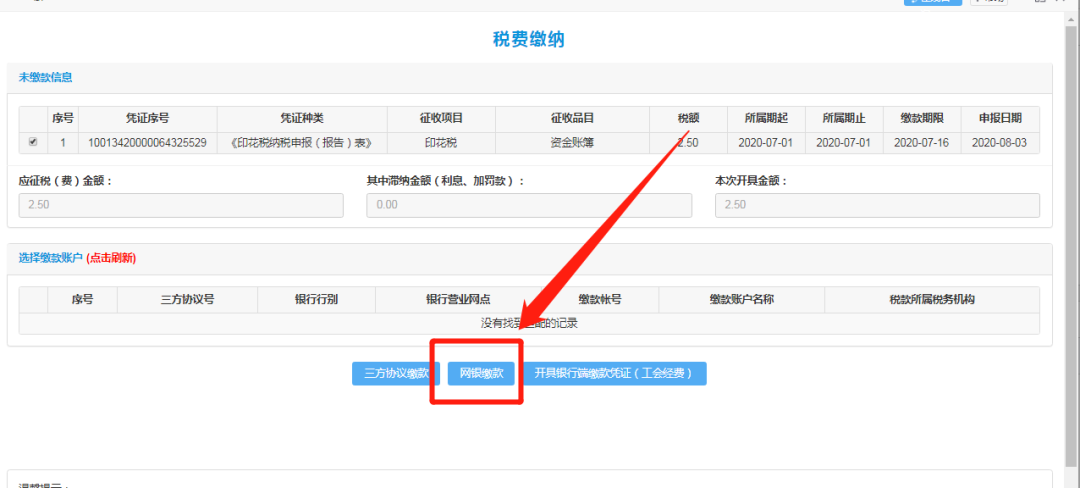Click the red (点击刷新) refresh link
Image resolution: width=1080 pixels, height=488 pixels.
point(111,258)
